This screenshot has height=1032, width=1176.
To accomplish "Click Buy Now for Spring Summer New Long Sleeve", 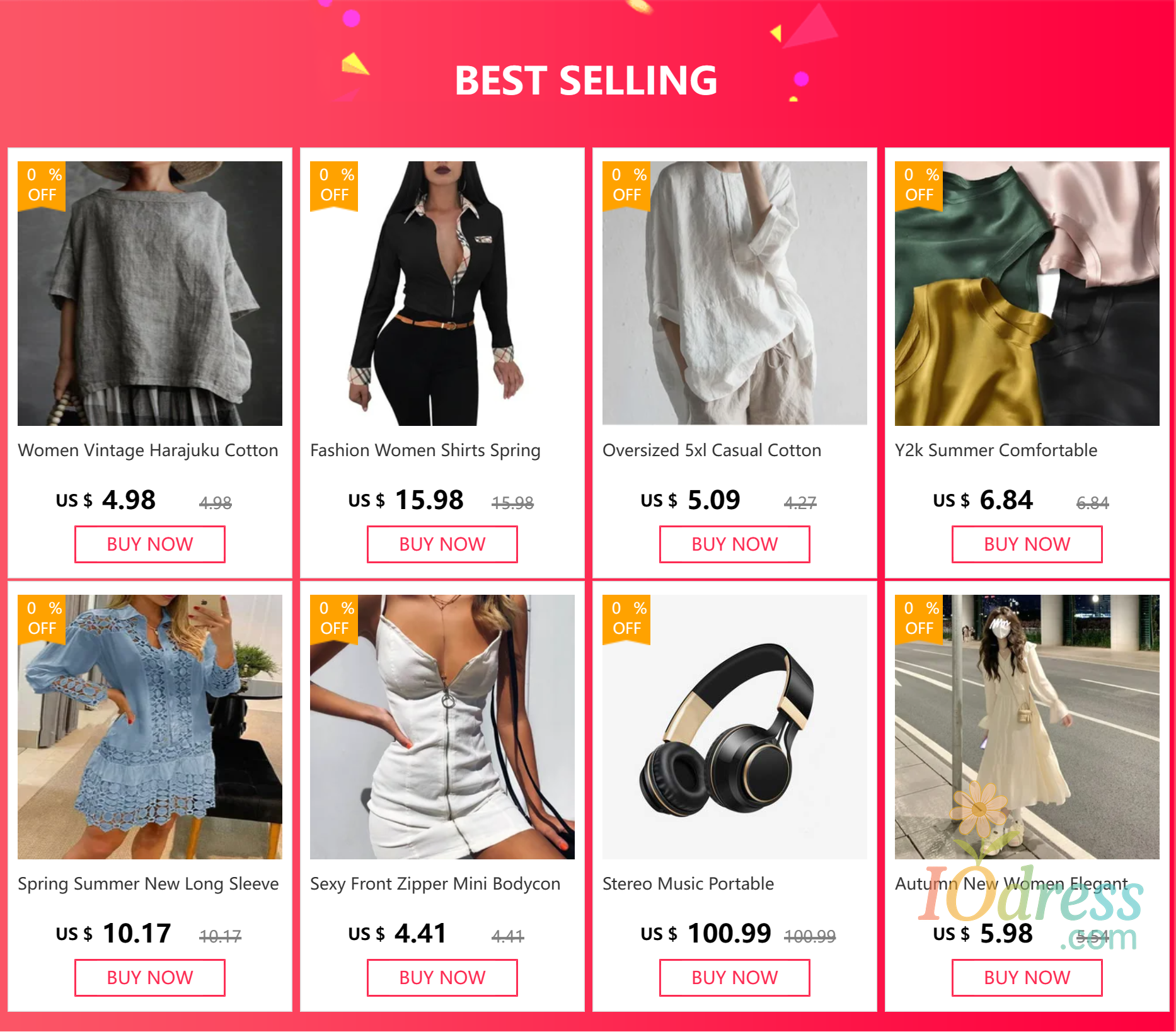I will pos(150,978).
